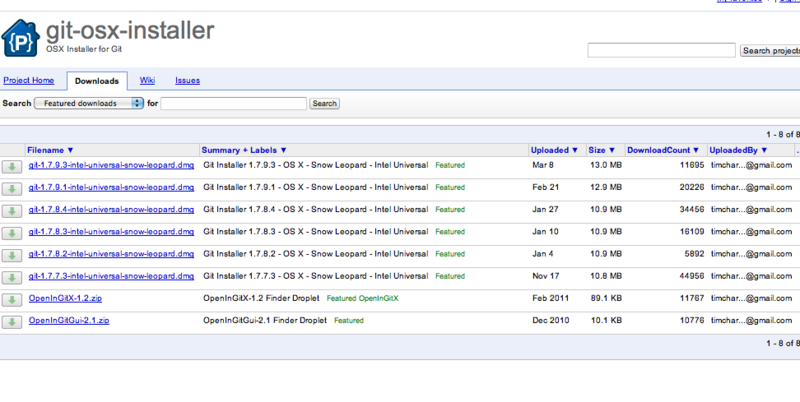800x402 pixels.
Task: Download arrow for OpenInGitGui-2.1.zip
Action: coord(12,322)
